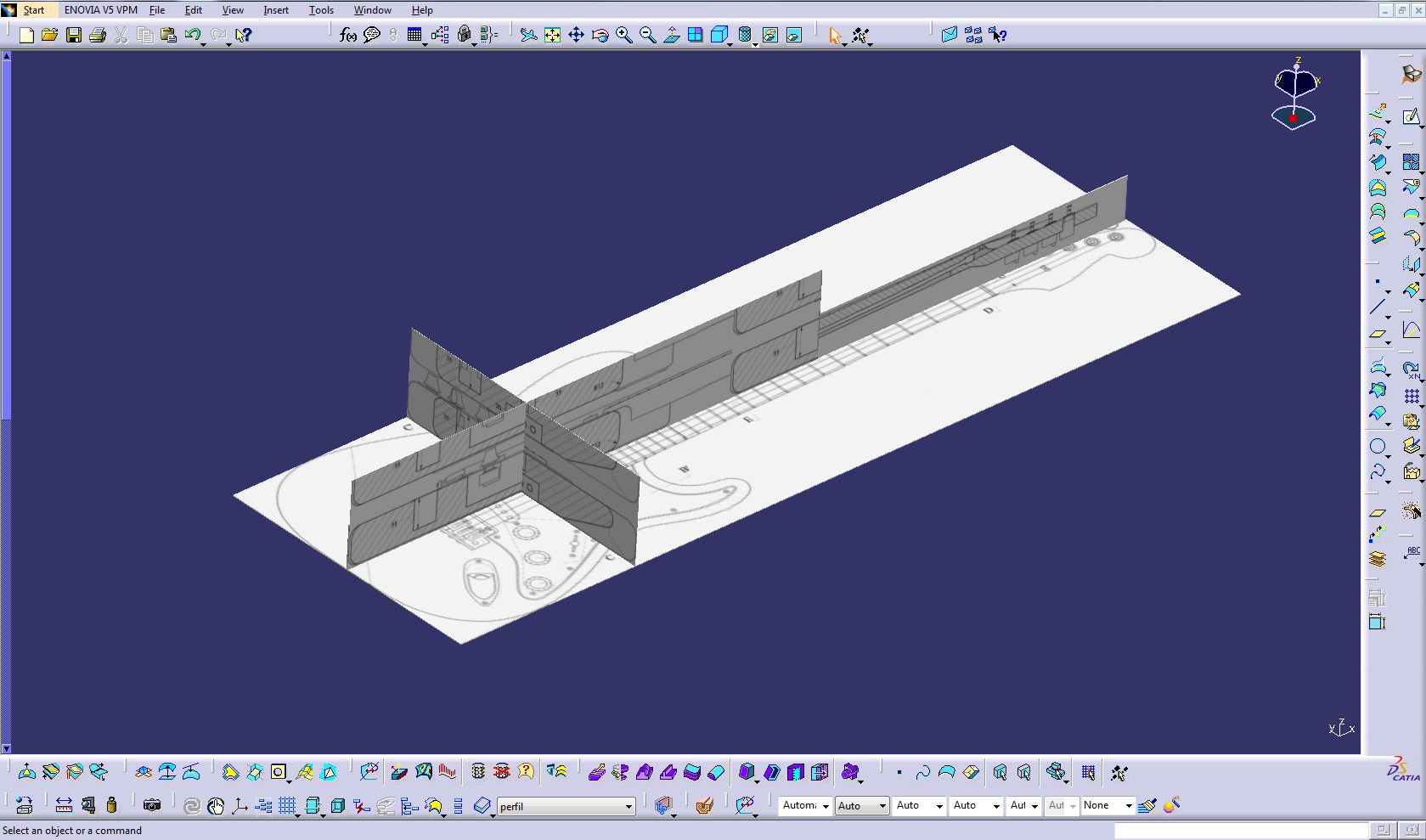Toggle the grid display icon
Screen dimensions: 1426x840
click(x=287, y=805)
